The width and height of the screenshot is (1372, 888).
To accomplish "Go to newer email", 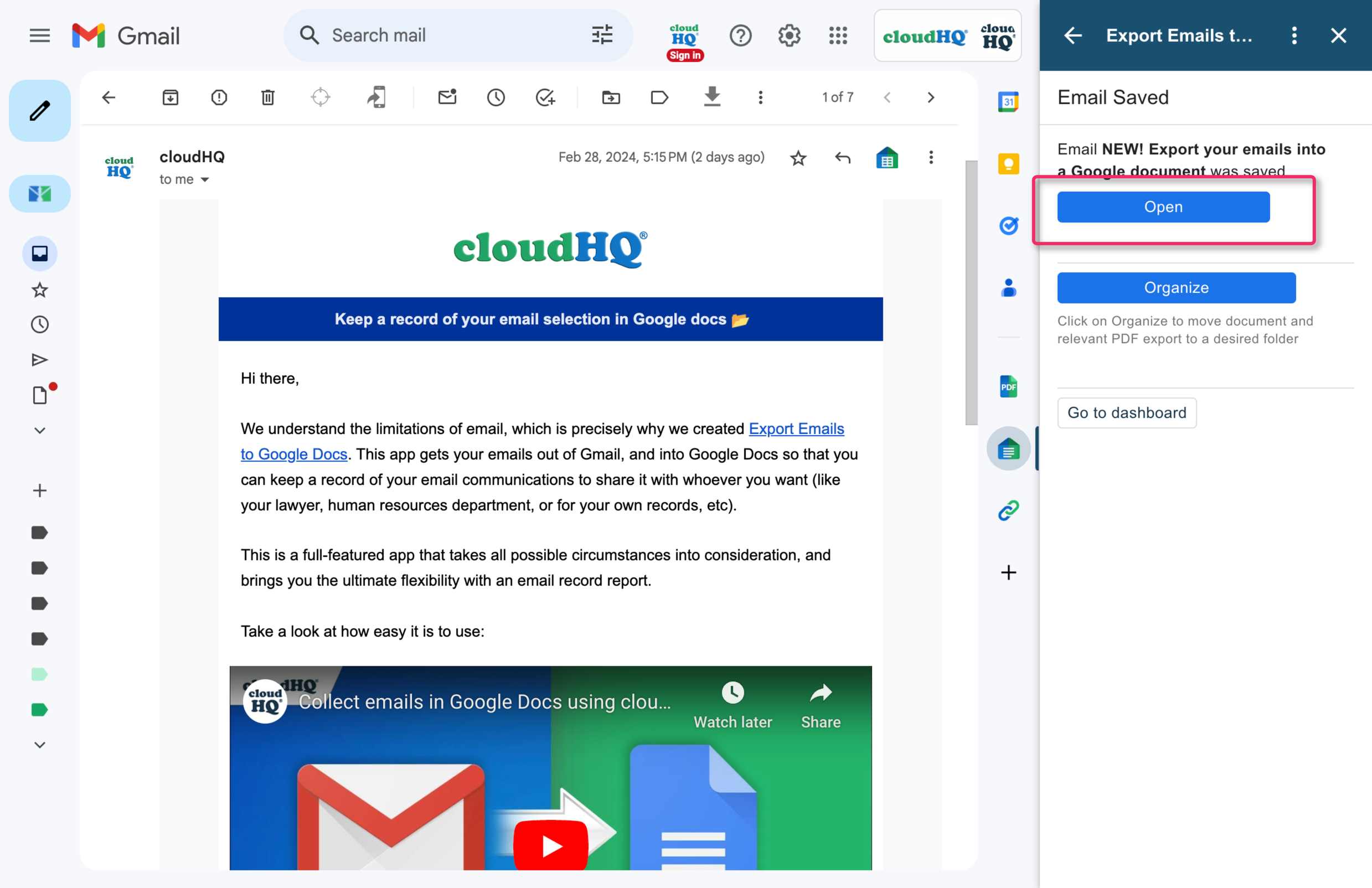I will [887, 97].
